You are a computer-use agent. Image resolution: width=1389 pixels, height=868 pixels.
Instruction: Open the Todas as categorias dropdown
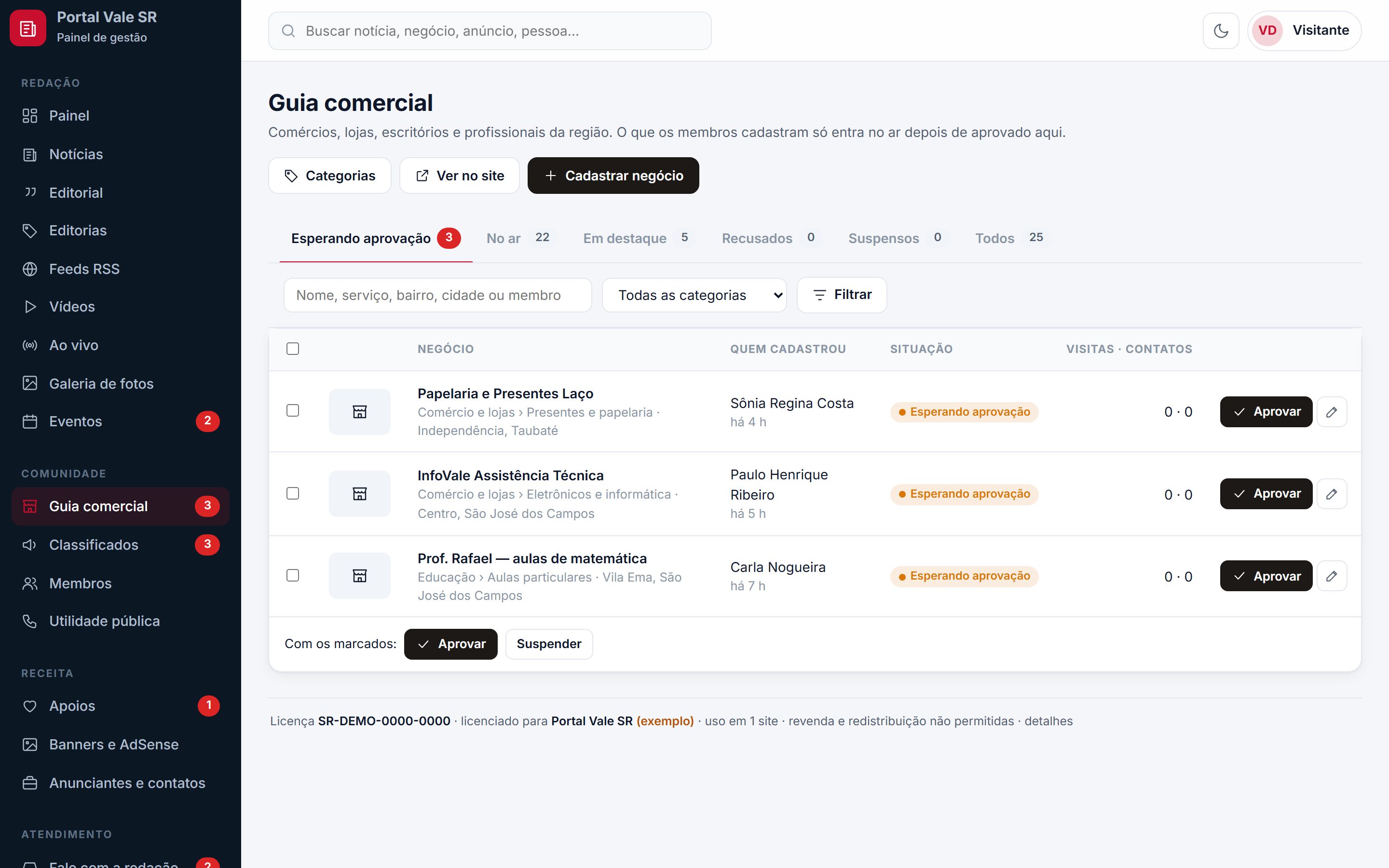point(694,295)
